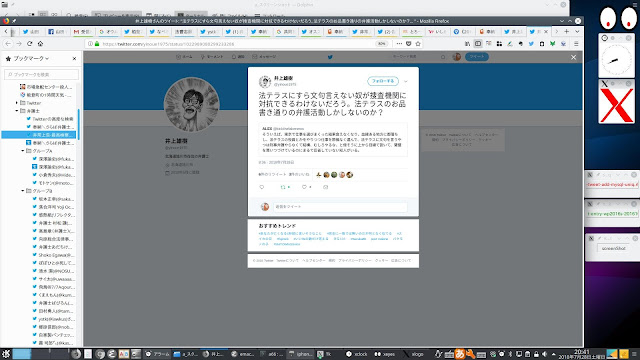Click the reply text input box
Screen dimensions: 640x360
coord(340,207)
